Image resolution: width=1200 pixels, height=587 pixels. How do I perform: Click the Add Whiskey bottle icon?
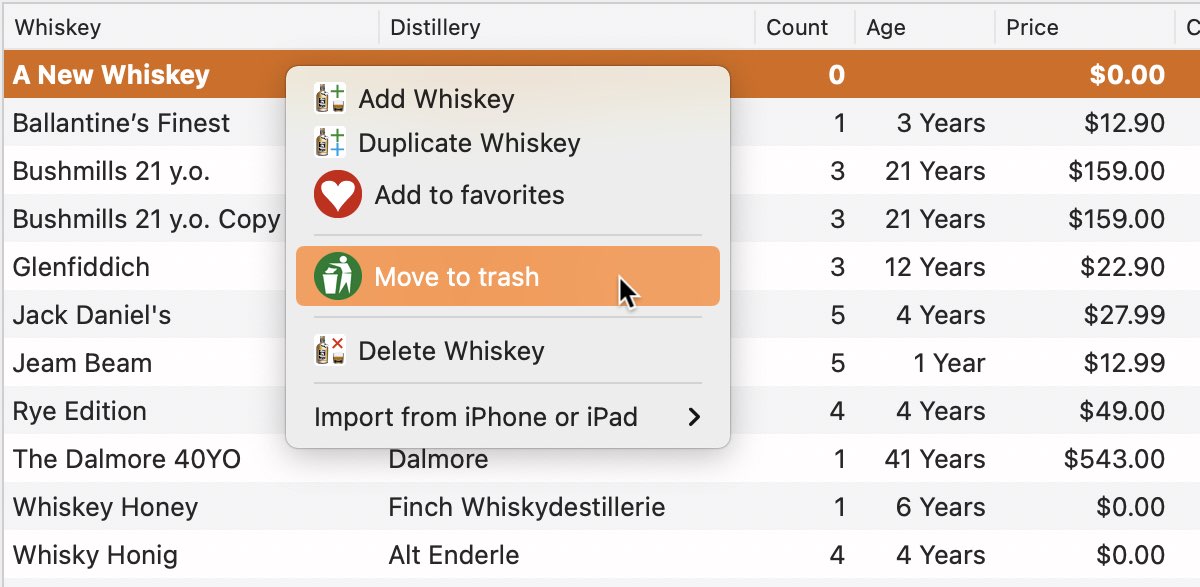coord(329,99)
